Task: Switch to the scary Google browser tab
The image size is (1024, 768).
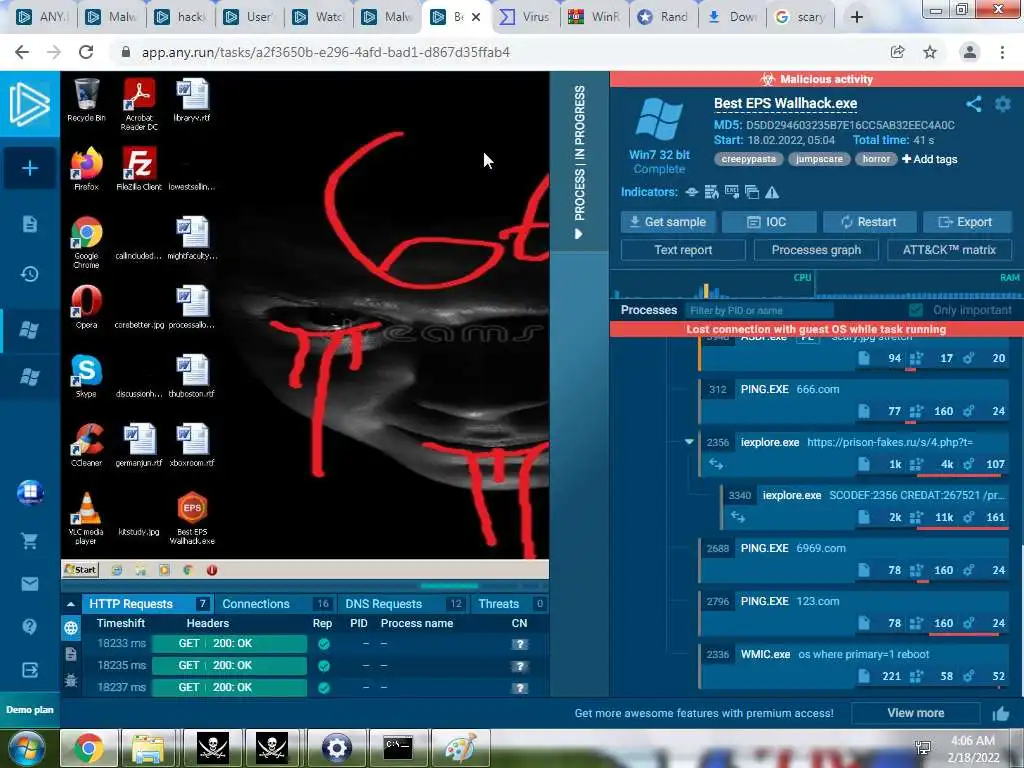Action: (x=801, y=17)
